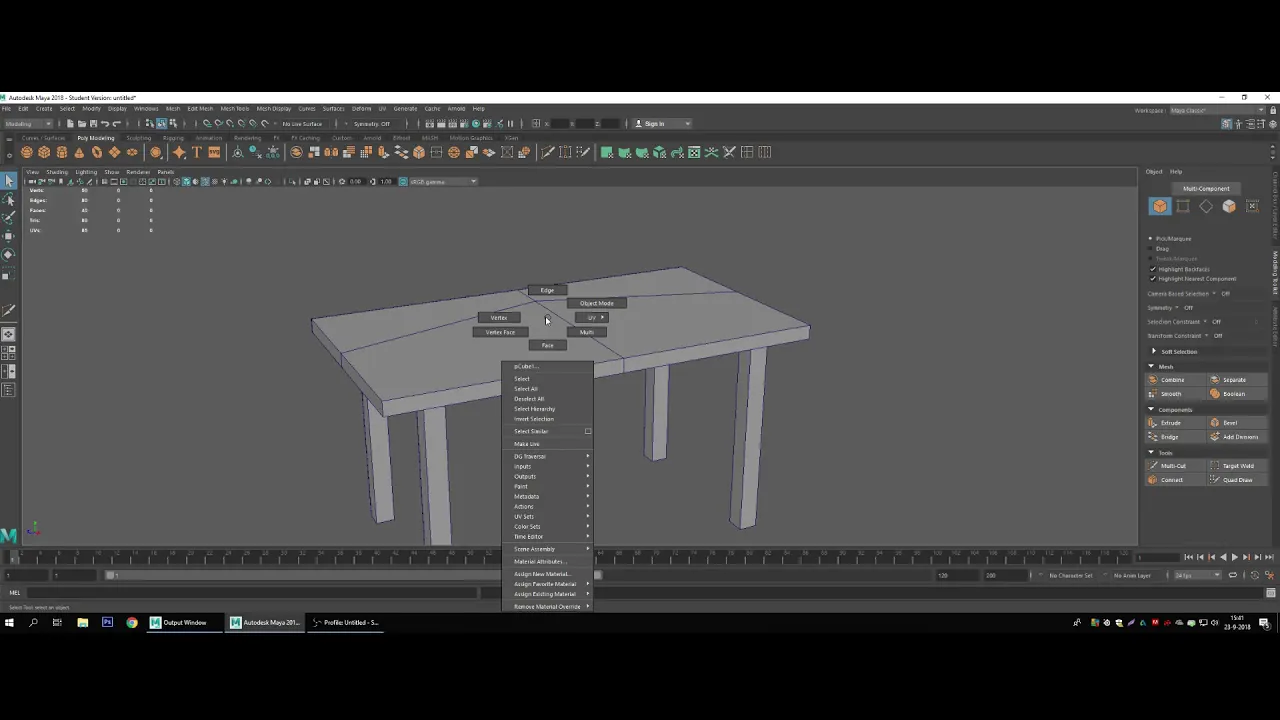The width and height of the screenshot is (1280, 720).
Task: Open the Mesh Tools menu
Action: 235,109
